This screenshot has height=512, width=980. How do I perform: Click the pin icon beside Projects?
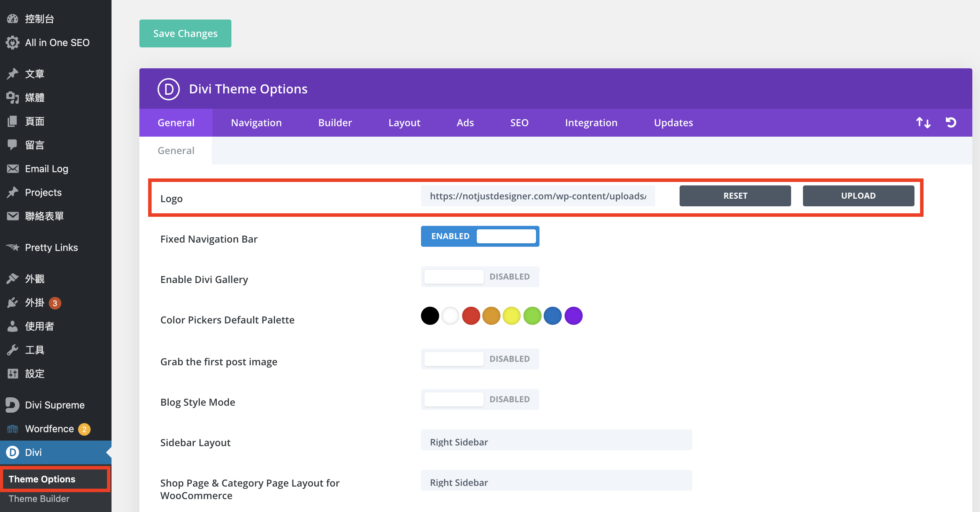12,193
